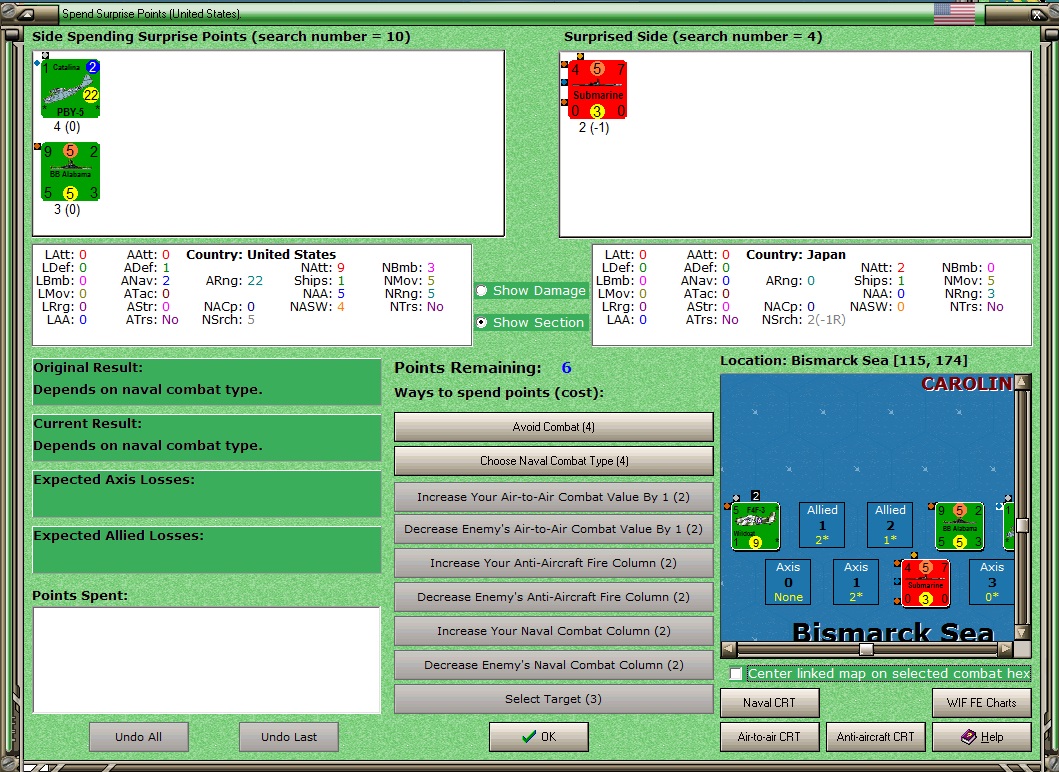Open the Naval CRT chart
This screenshot has width=1059, height=772.
coord(770,702)
